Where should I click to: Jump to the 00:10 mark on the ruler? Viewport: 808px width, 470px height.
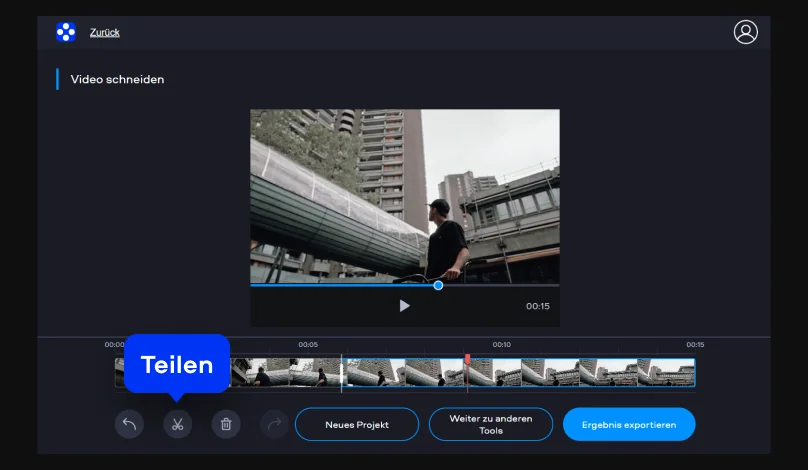[501, 345]
